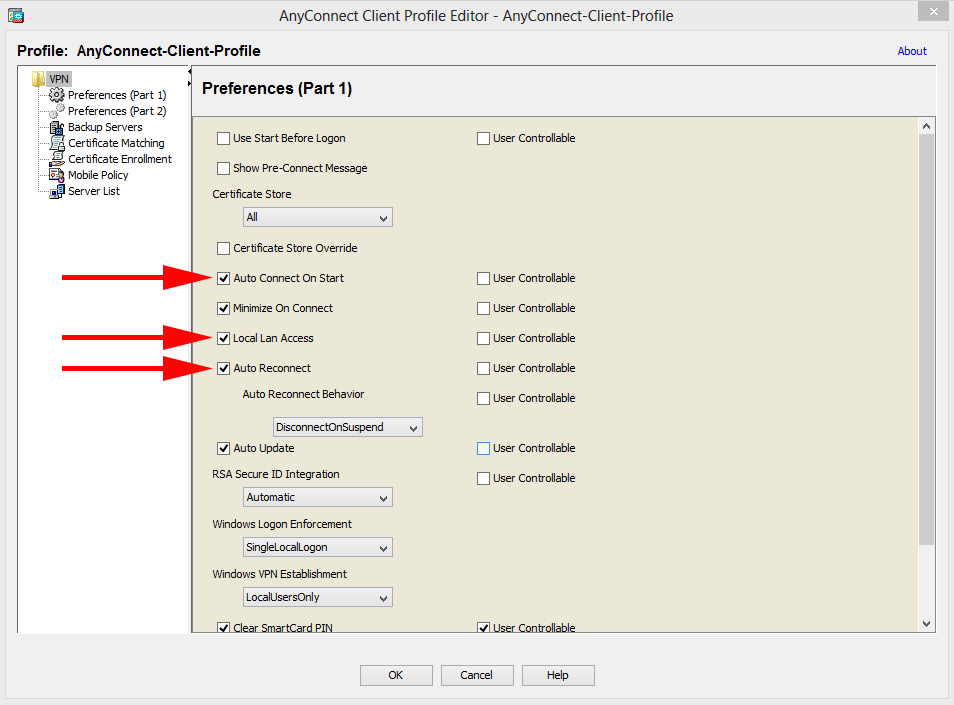Open the DisconnectOnSuspend dropdown
The height and width of the screenshot is (705, 954).
(347, 427)
